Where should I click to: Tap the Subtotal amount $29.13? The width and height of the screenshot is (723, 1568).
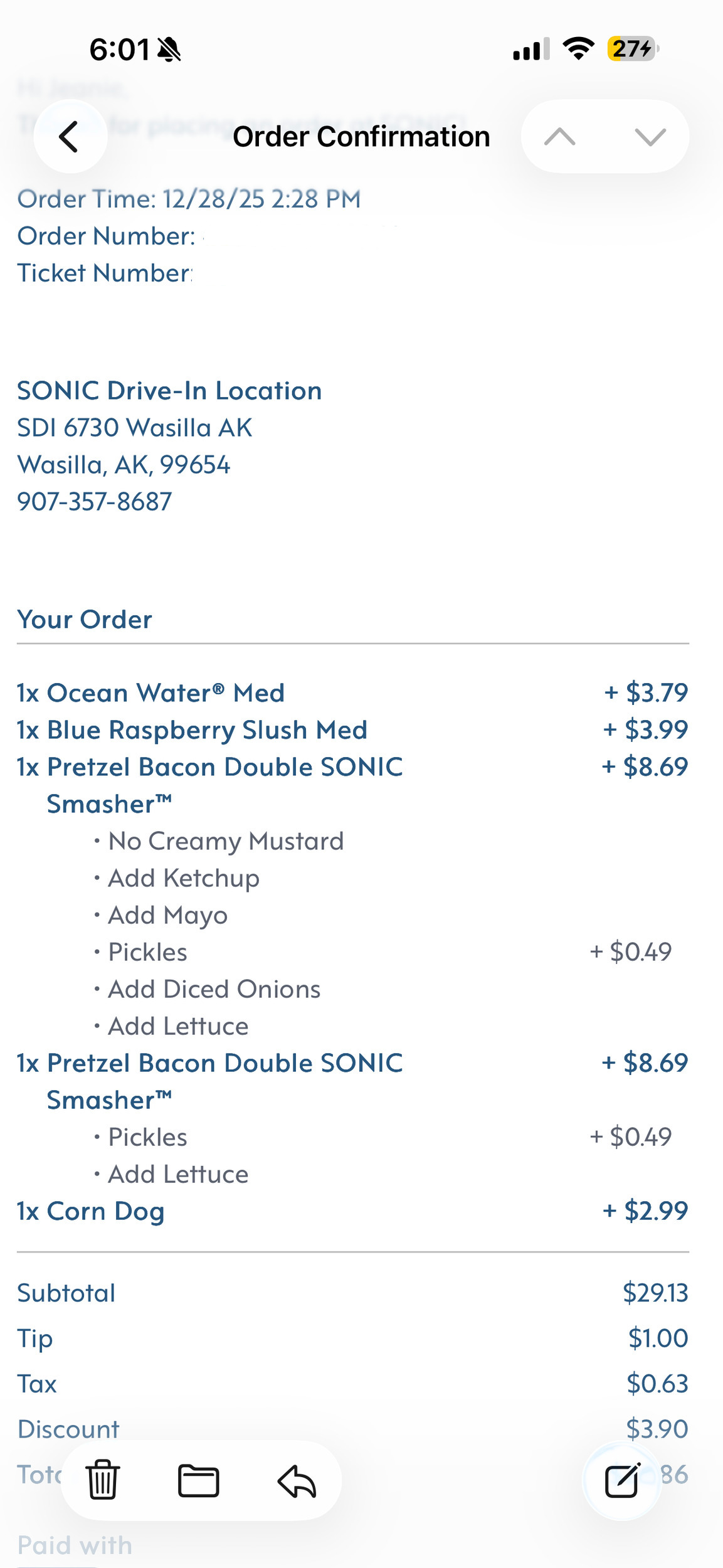click(655, 1293)
